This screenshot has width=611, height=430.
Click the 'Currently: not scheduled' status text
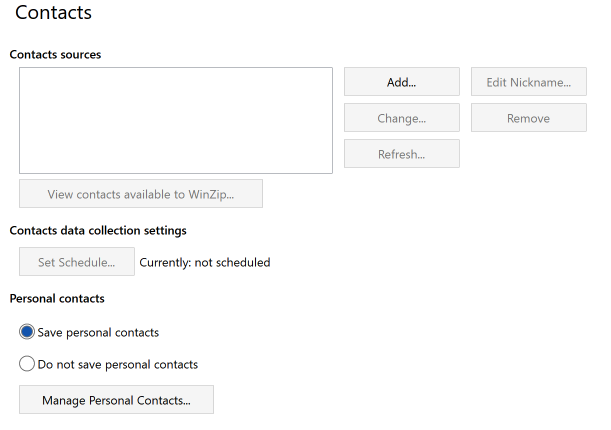pyautogui.click(x=205, y=263)
